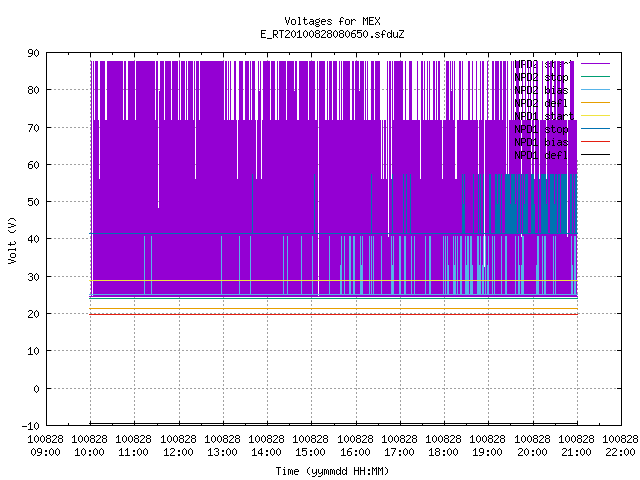Click the x-axis time label '22:00'
Viewport: 640px width, 480px height.
pyautogui.click(x=621, y=453)
